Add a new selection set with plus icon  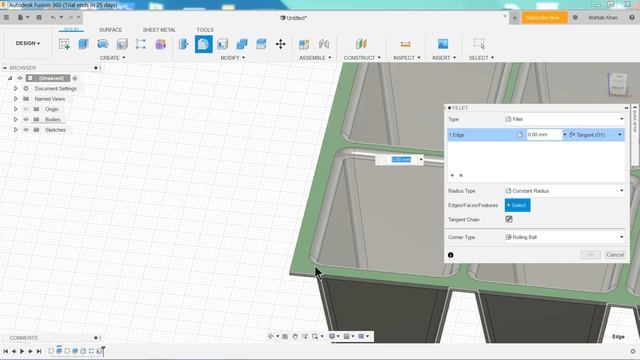(452, 175)
